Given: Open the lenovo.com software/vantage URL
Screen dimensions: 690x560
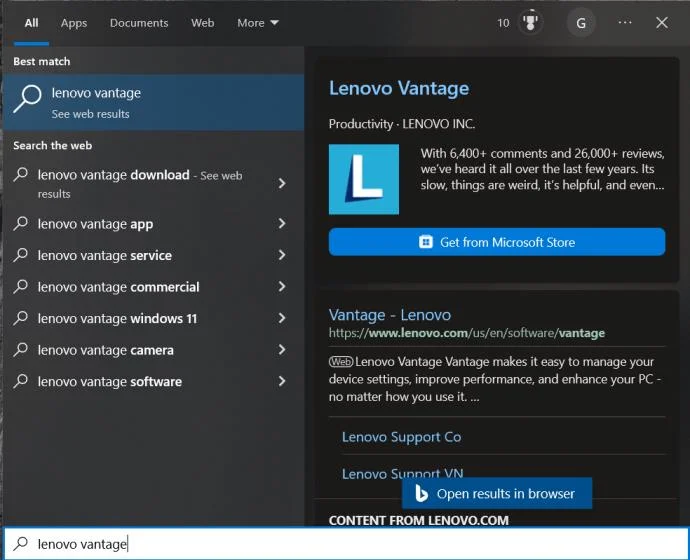Looking at the screenshot, I should [467, 333].
